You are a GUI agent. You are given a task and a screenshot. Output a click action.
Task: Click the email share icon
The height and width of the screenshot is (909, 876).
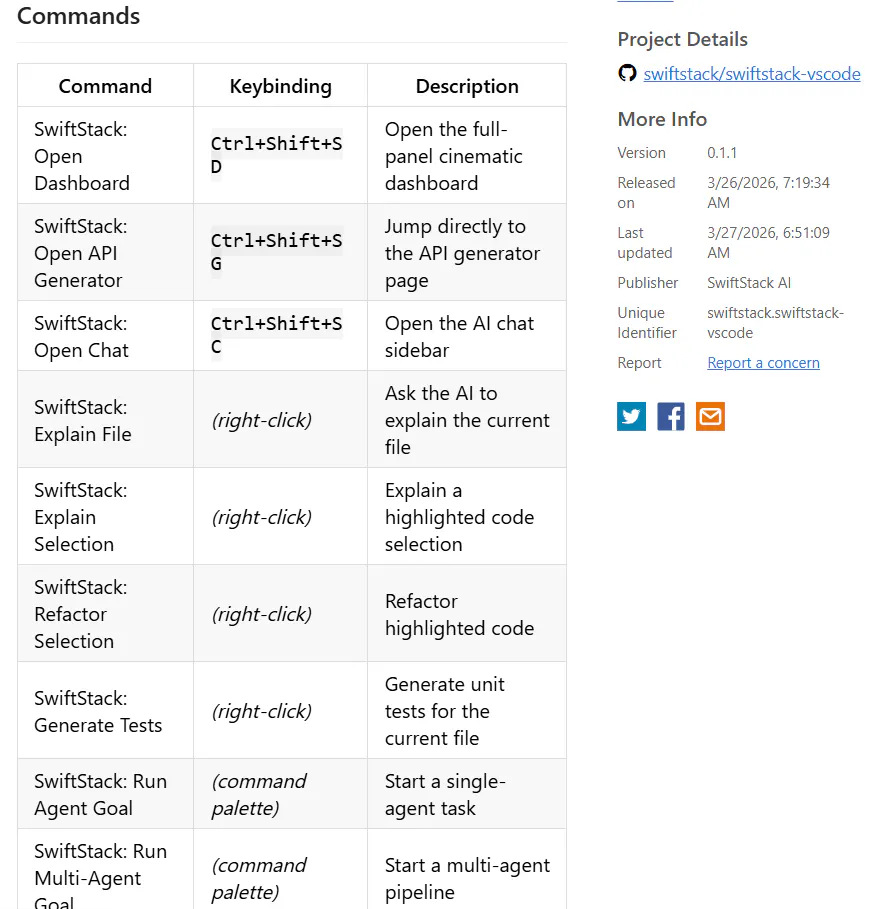710,416
